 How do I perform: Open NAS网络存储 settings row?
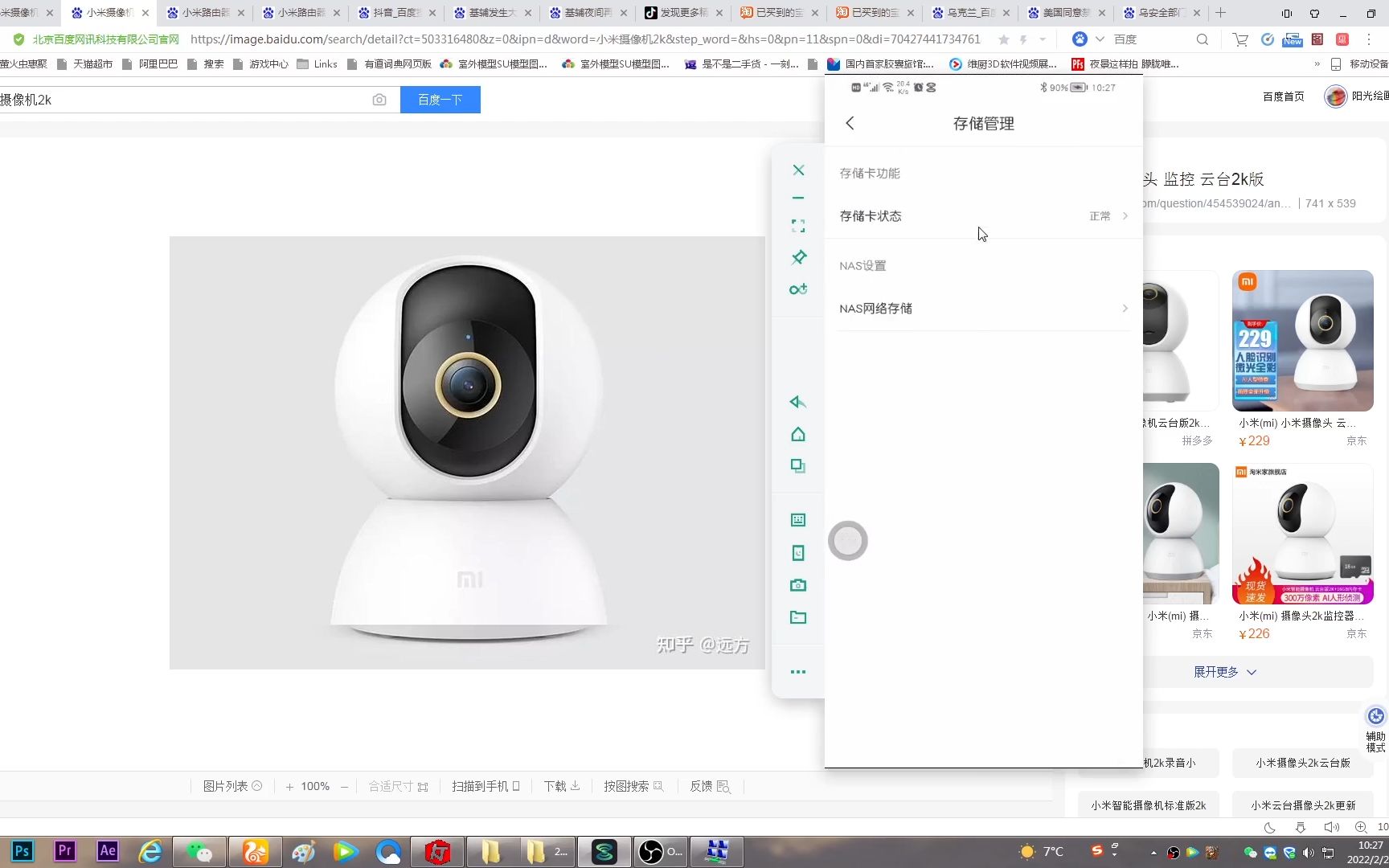click(x=984, y=309)
